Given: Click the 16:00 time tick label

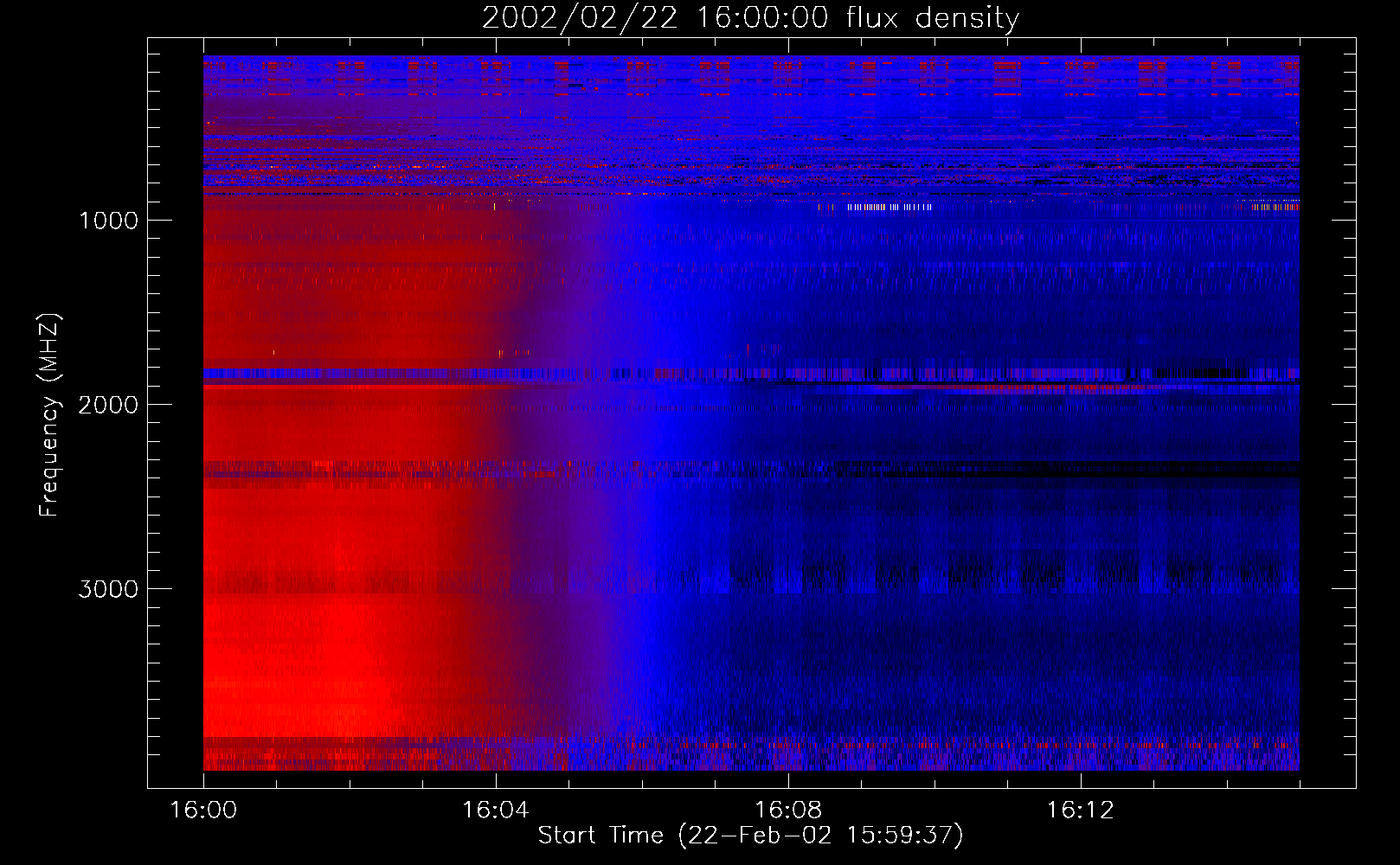Looking at the screenshot, I should (203, 811).
